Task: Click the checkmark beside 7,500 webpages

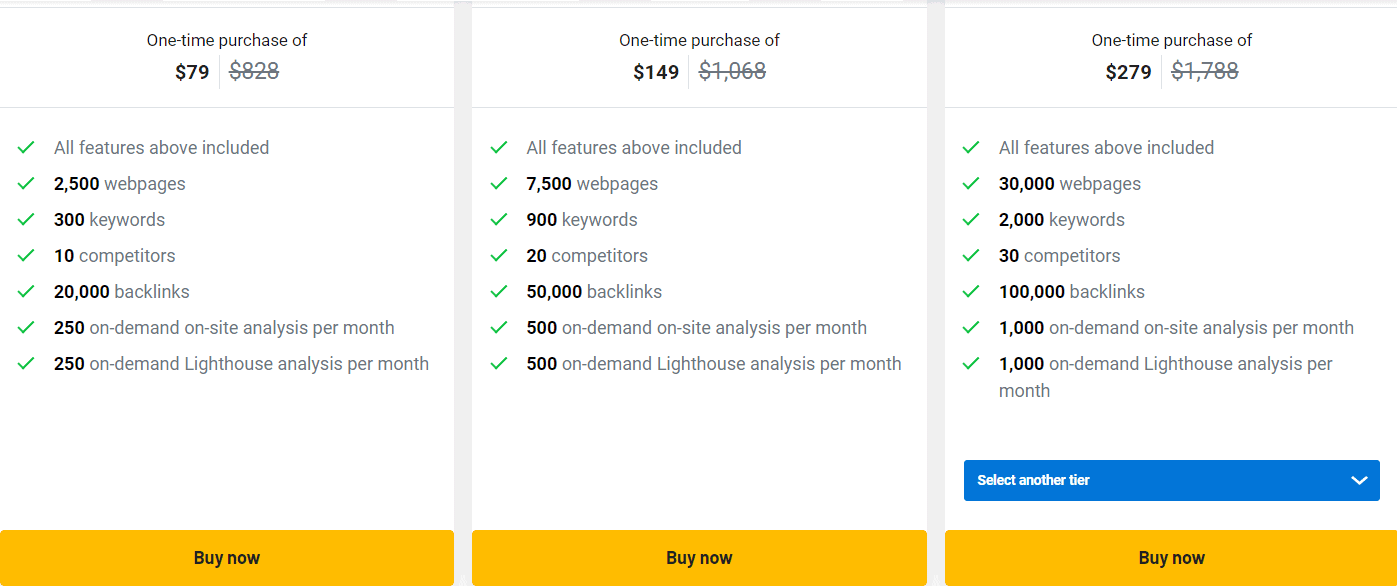Action: click(499, 183)
